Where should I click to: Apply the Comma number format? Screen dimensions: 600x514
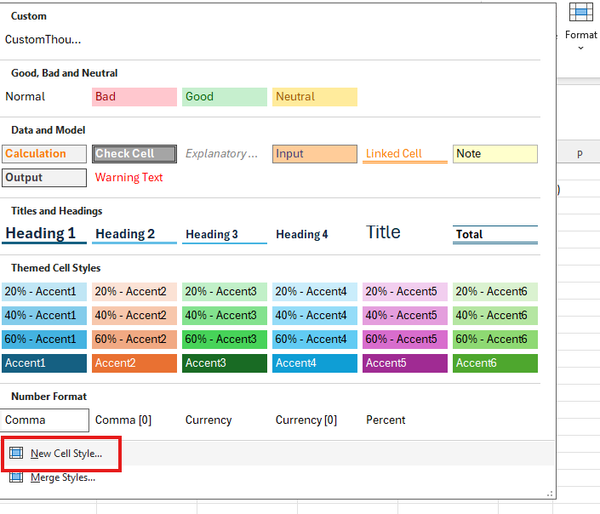point(44,420)
